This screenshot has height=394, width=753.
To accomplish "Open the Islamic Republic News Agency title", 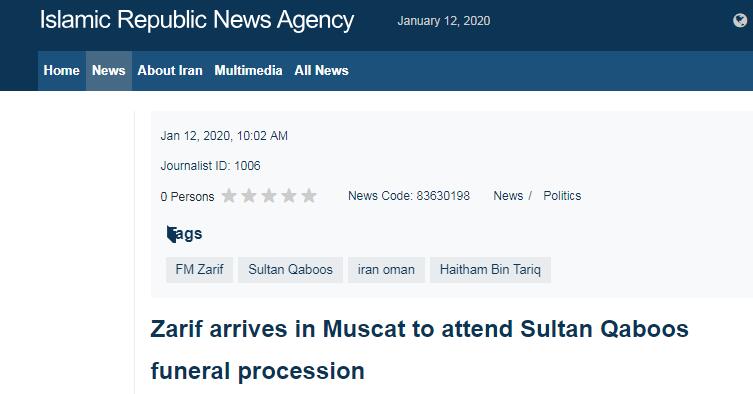I will click(197, 21).
